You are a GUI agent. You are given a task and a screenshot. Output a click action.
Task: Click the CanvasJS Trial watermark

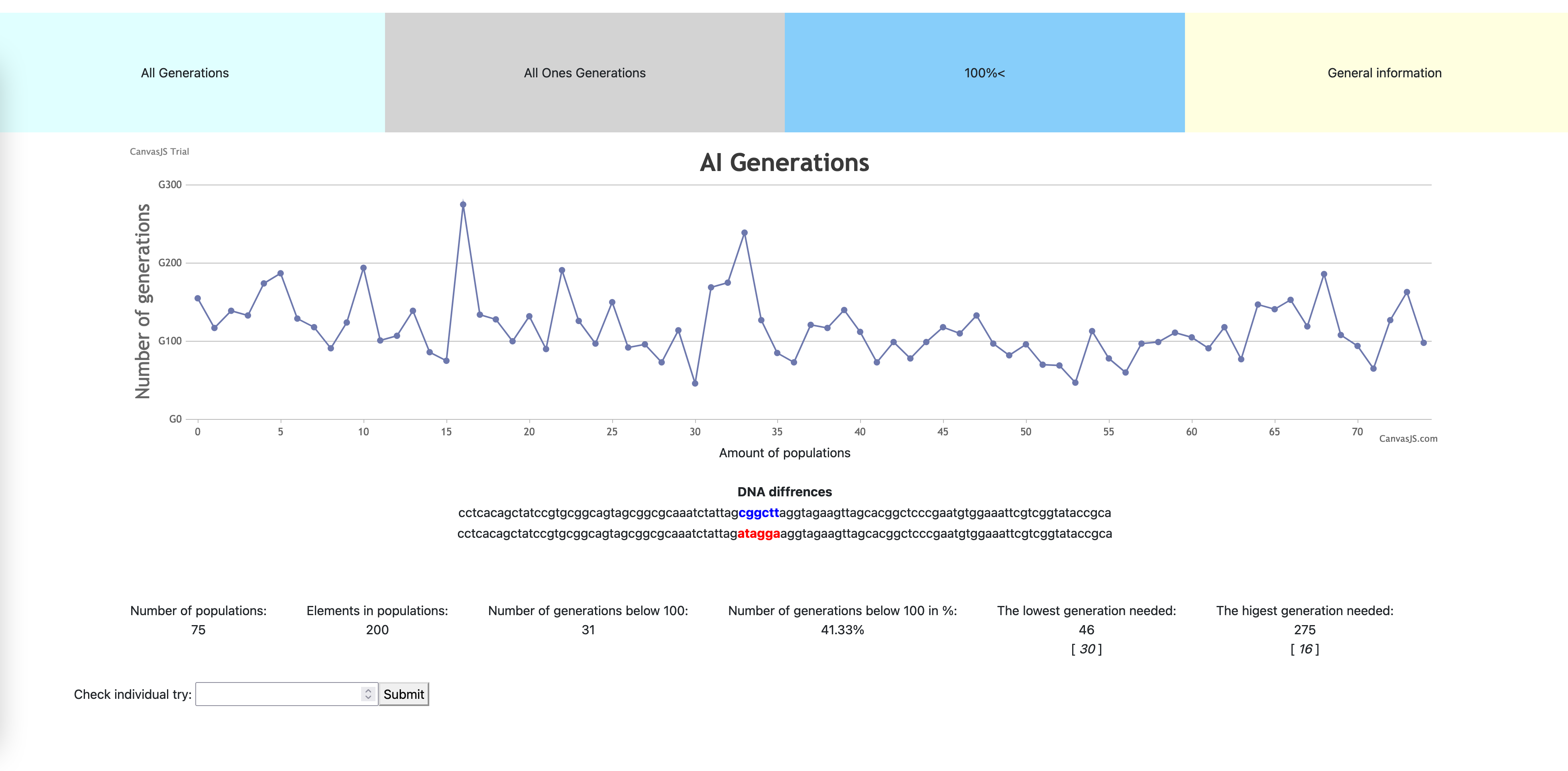(159, 151)
